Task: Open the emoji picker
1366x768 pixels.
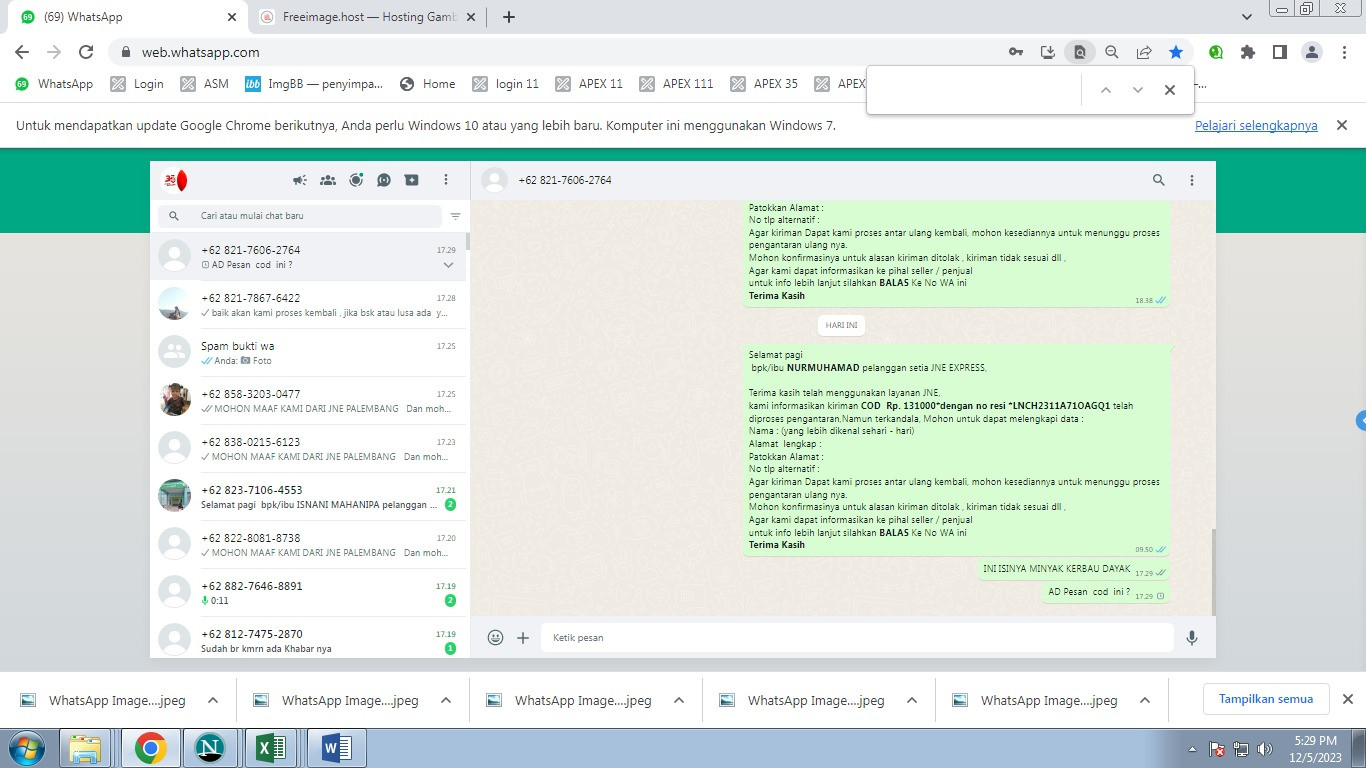Action: pyautogui.click(x=495, y=637)
